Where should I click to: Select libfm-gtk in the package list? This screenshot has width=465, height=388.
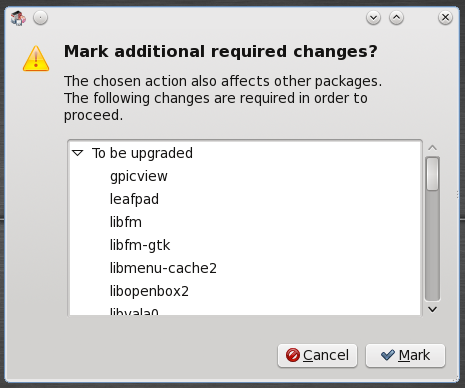(140, 245)
